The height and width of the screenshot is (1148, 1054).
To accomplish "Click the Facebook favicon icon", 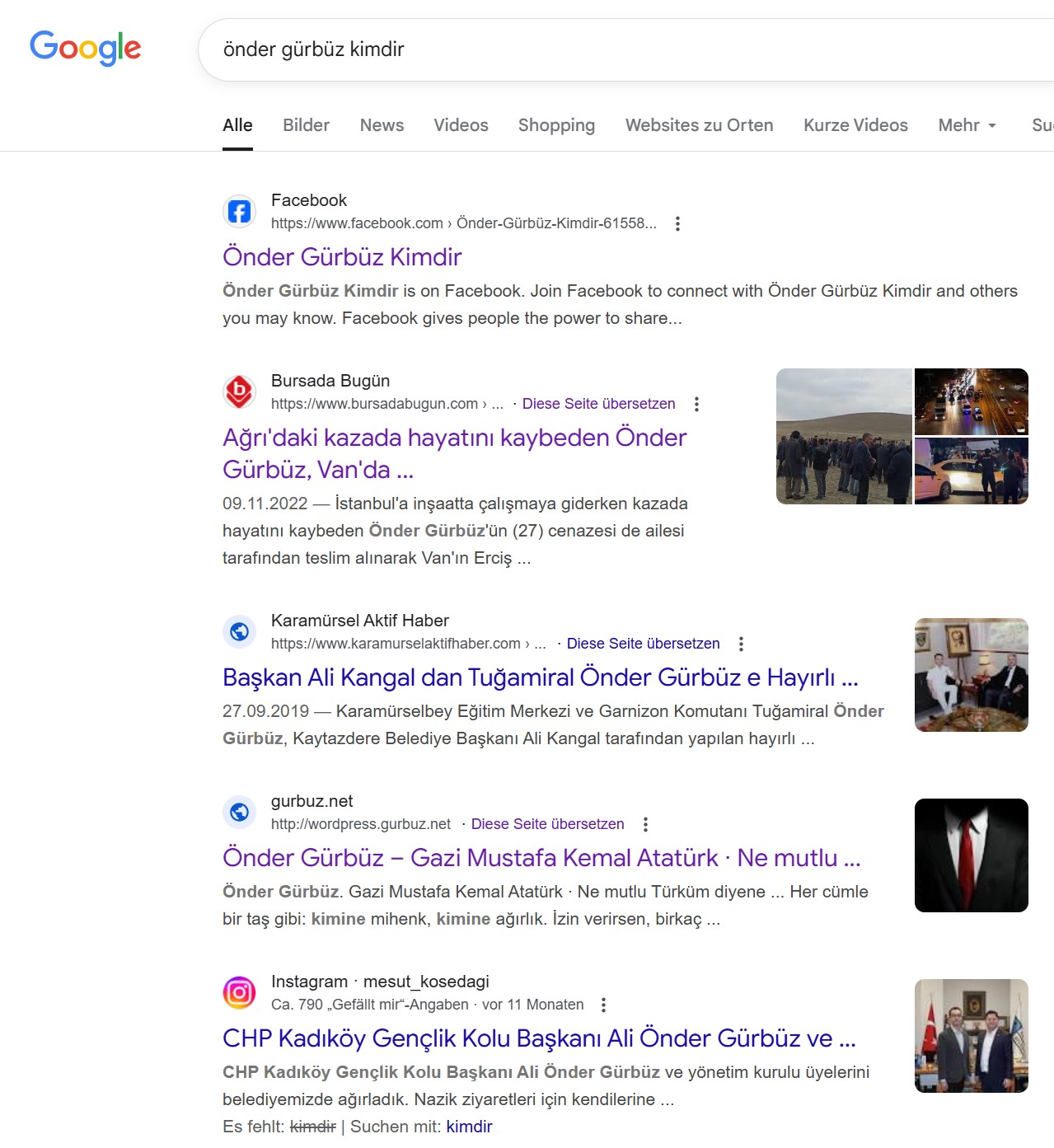I will coord(239,212).
